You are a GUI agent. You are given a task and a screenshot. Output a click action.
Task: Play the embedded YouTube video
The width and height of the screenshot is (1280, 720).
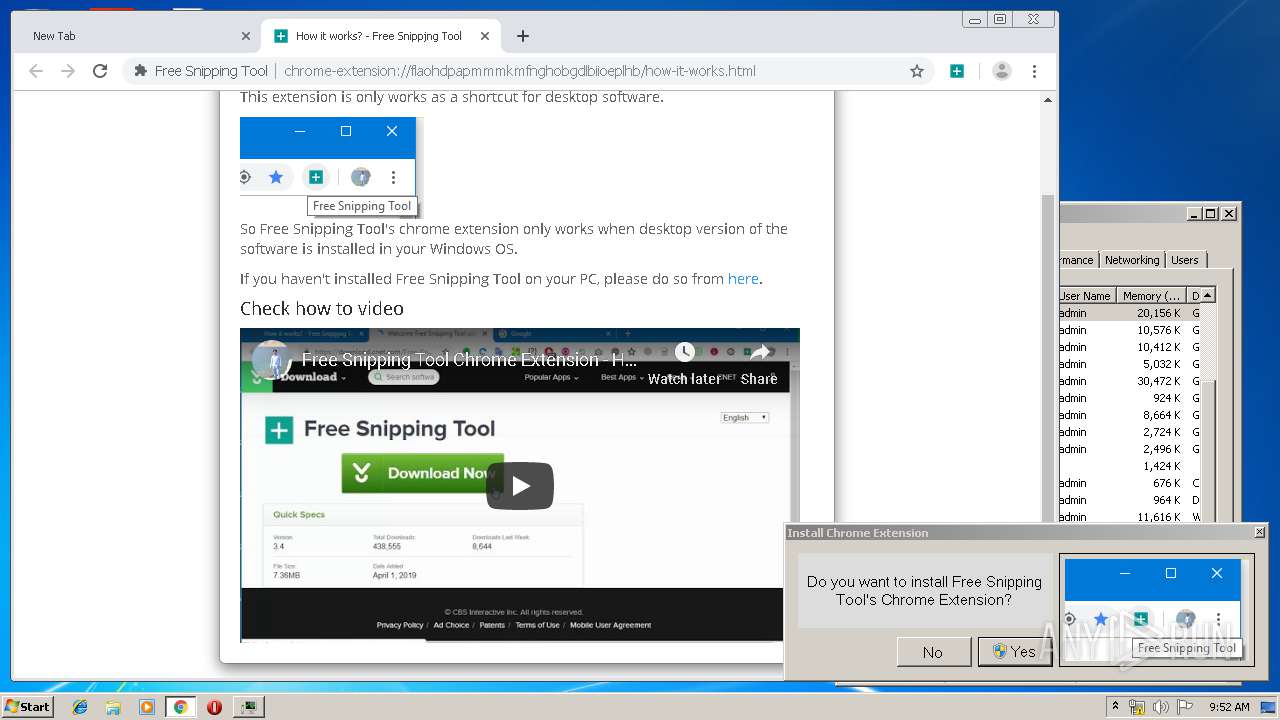[520, 486]
